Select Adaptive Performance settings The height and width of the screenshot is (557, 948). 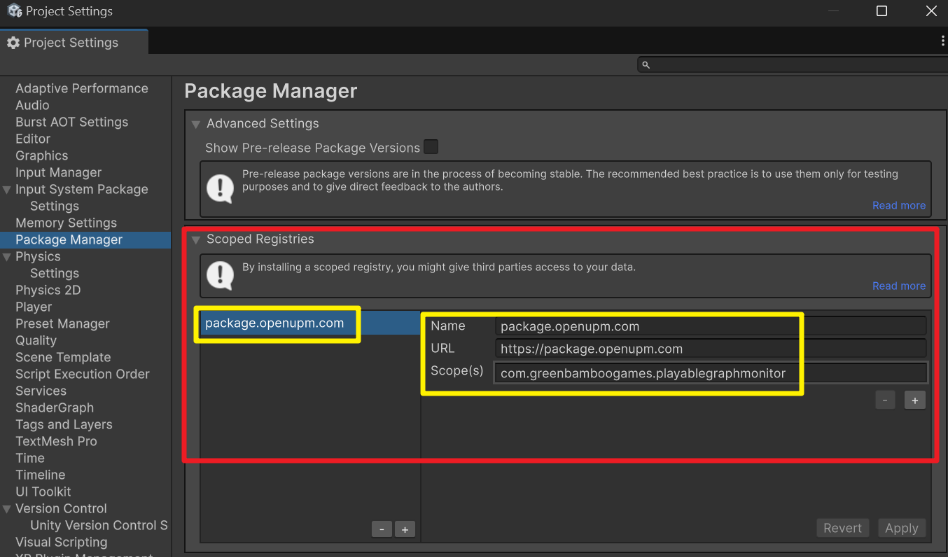pos(82,88)
